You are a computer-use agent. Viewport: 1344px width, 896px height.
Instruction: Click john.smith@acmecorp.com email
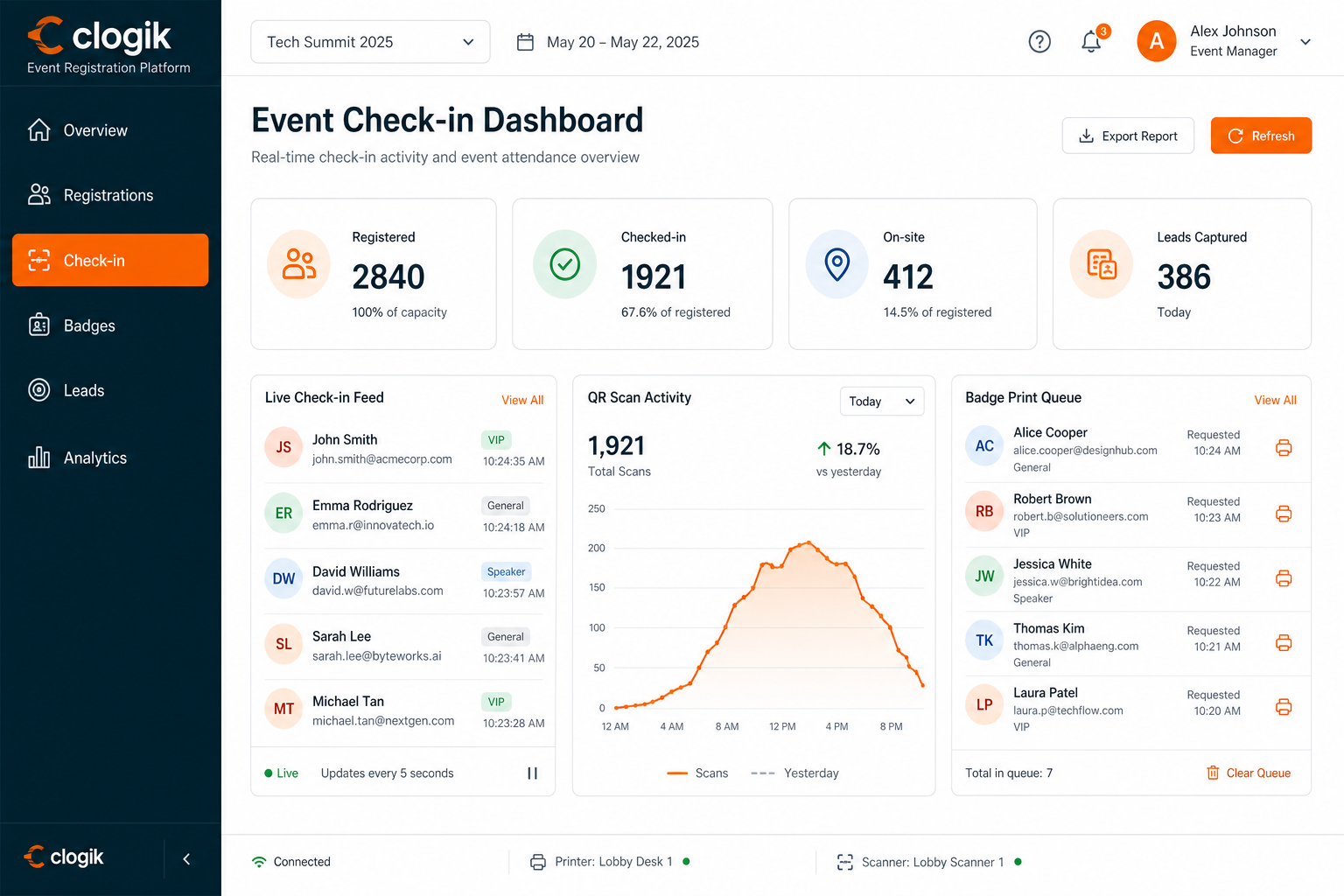coord(382,458)
